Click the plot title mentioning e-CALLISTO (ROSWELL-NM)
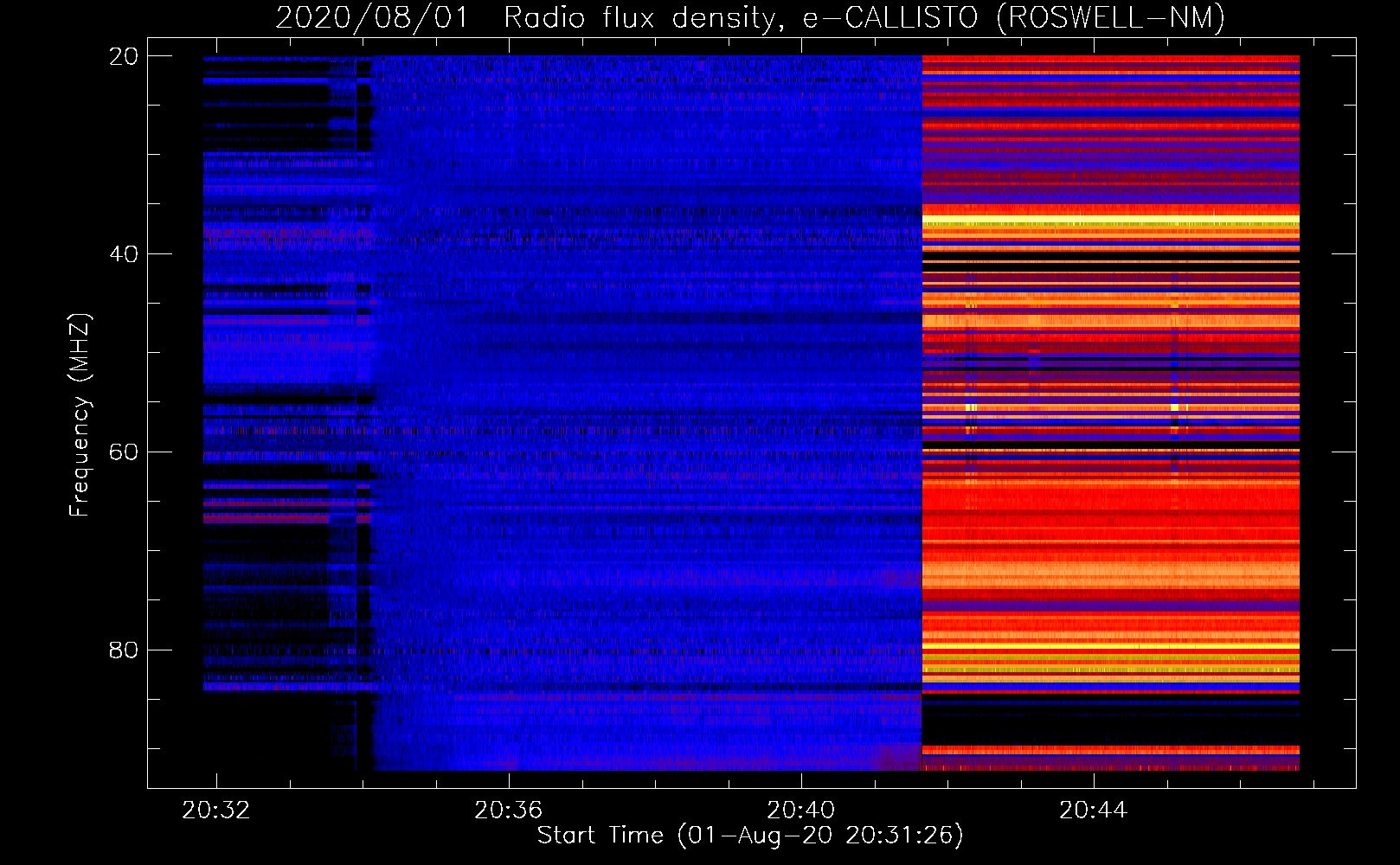The width and height of the screenshot is (1400, 865). [750, 17]
